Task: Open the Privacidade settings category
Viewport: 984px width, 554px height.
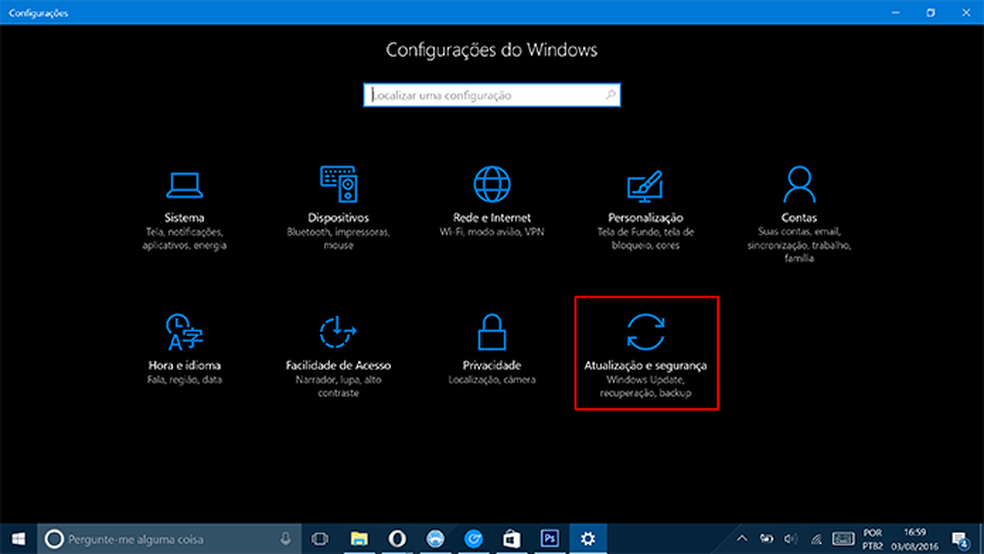Action: [492, 349]
